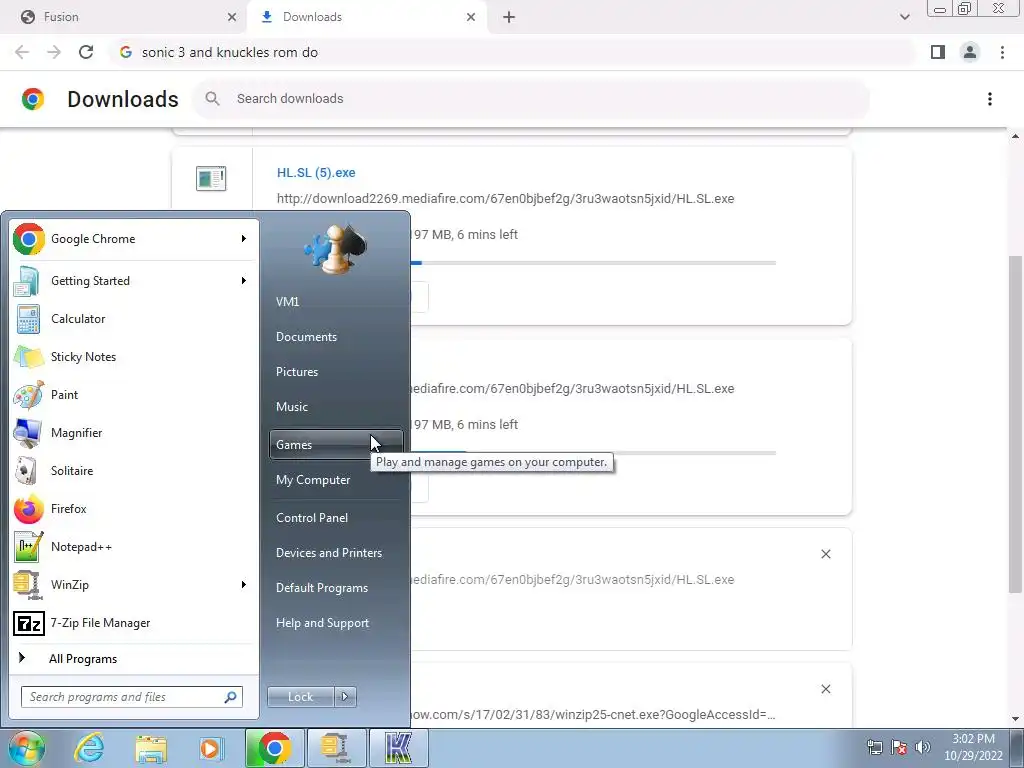This screenshot has height=768, width=1024.
Task: Open Pictures in Start menu
Action: point(336,372)
